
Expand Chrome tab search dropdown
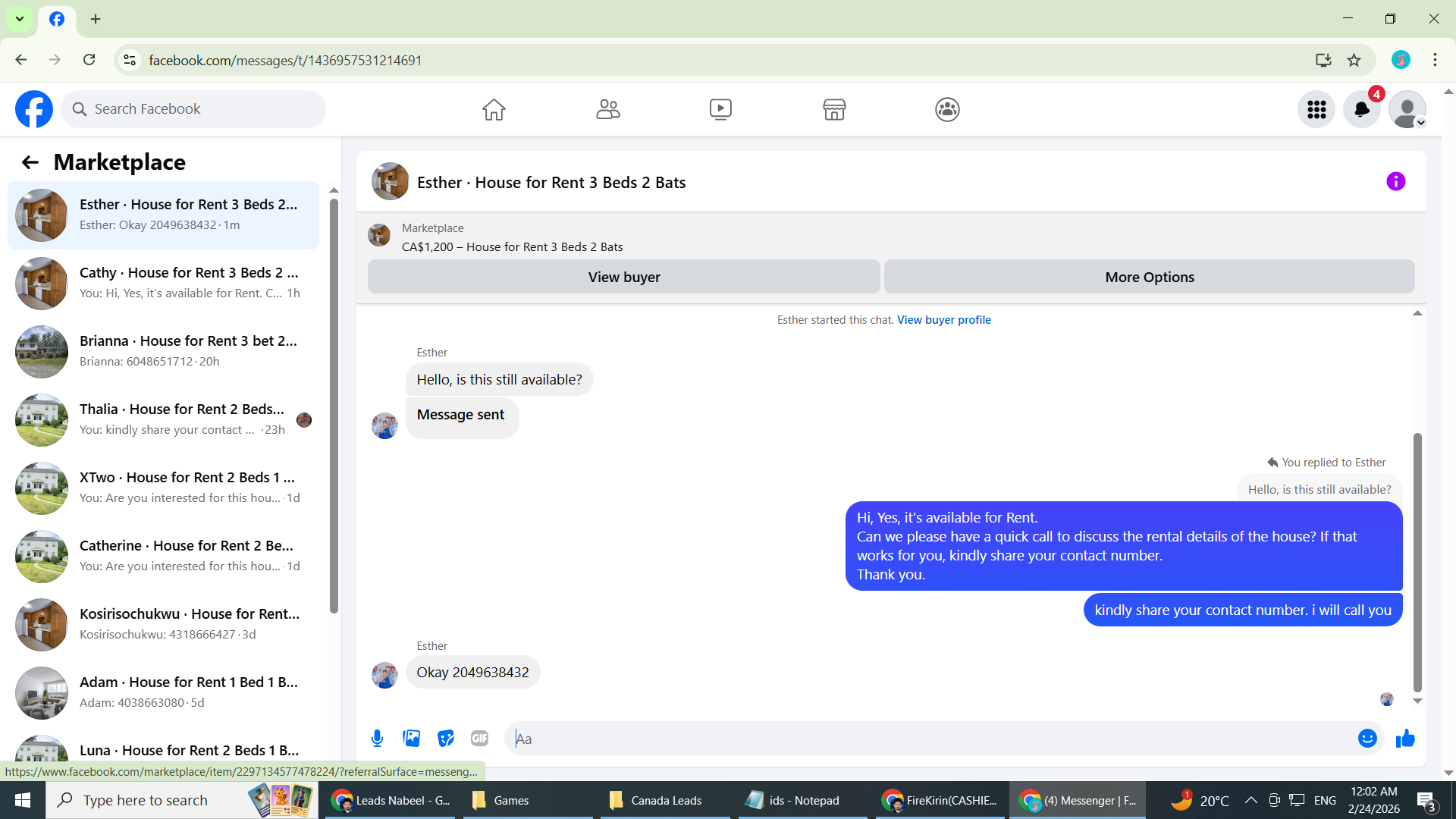(20, 19)
